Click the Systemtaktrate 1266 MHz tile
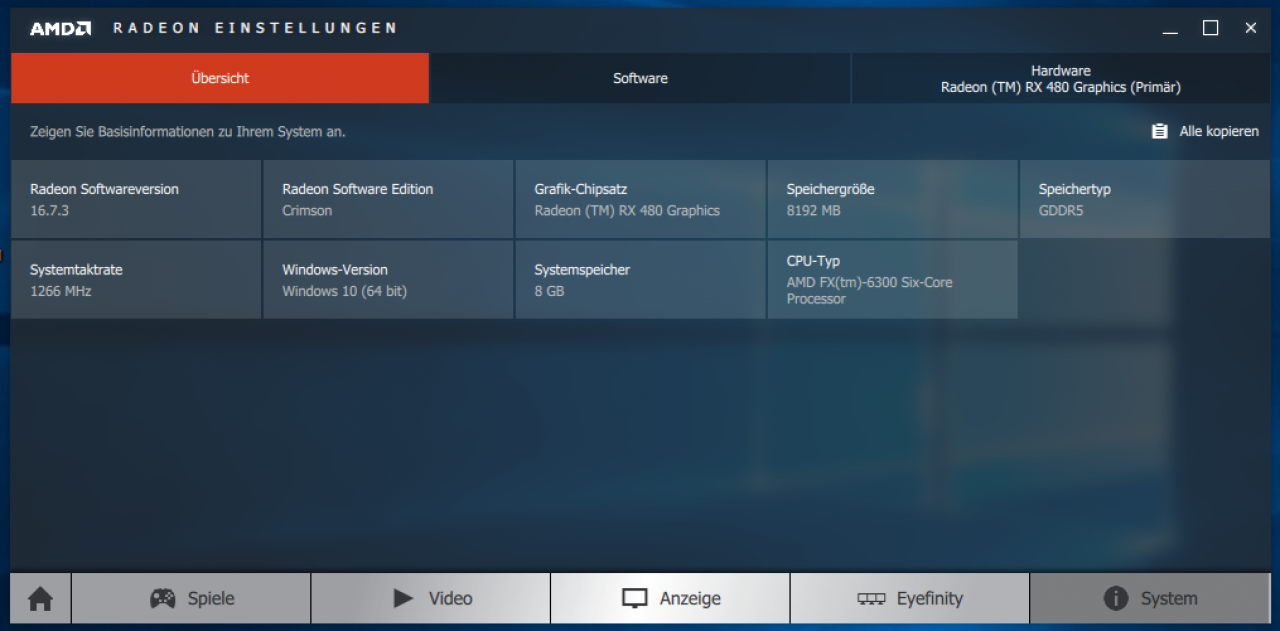This screenshot has width=1280, height=631. tap(136, 280)
